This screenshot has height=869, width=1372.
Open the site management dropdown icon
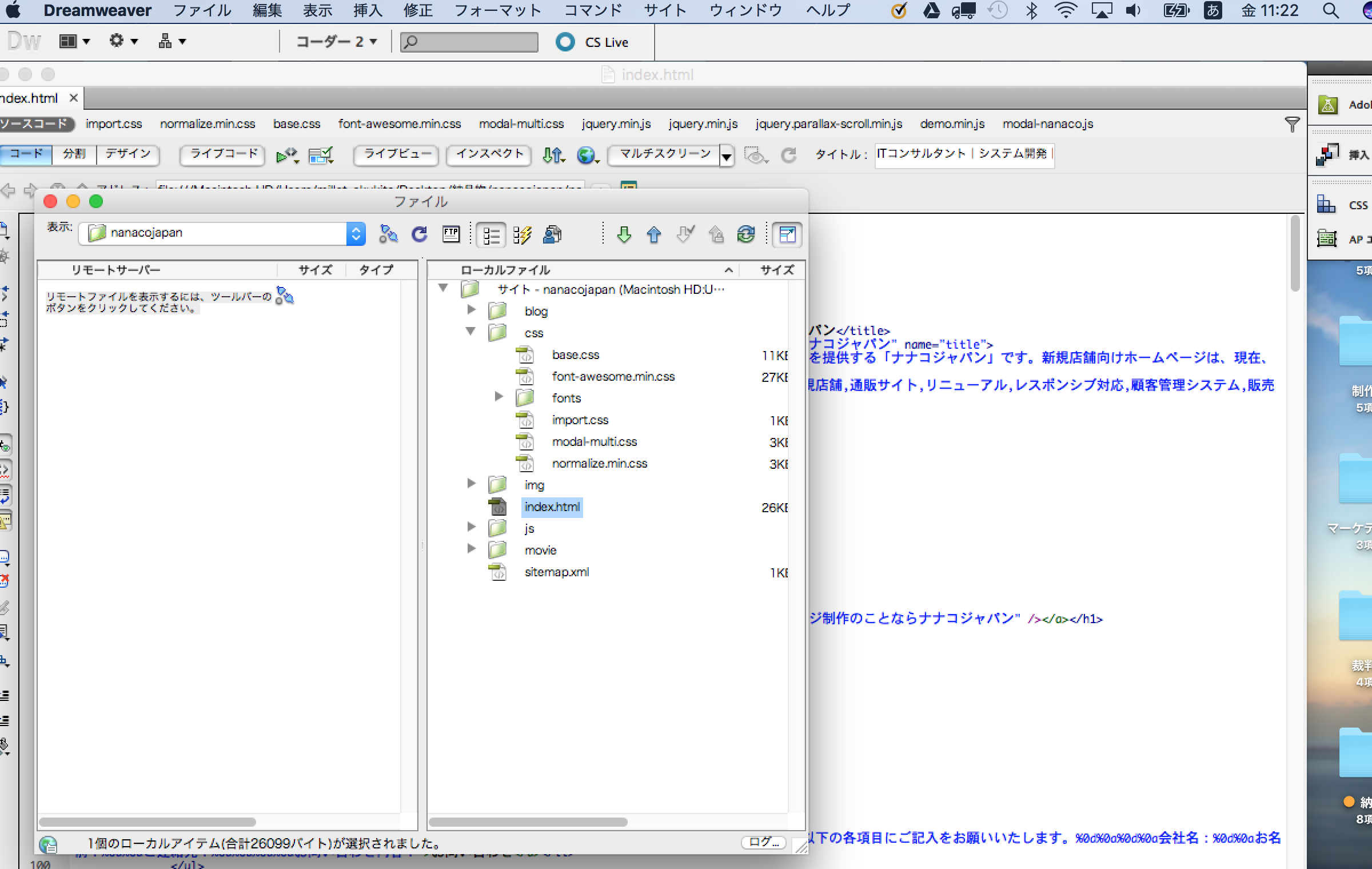172,41
